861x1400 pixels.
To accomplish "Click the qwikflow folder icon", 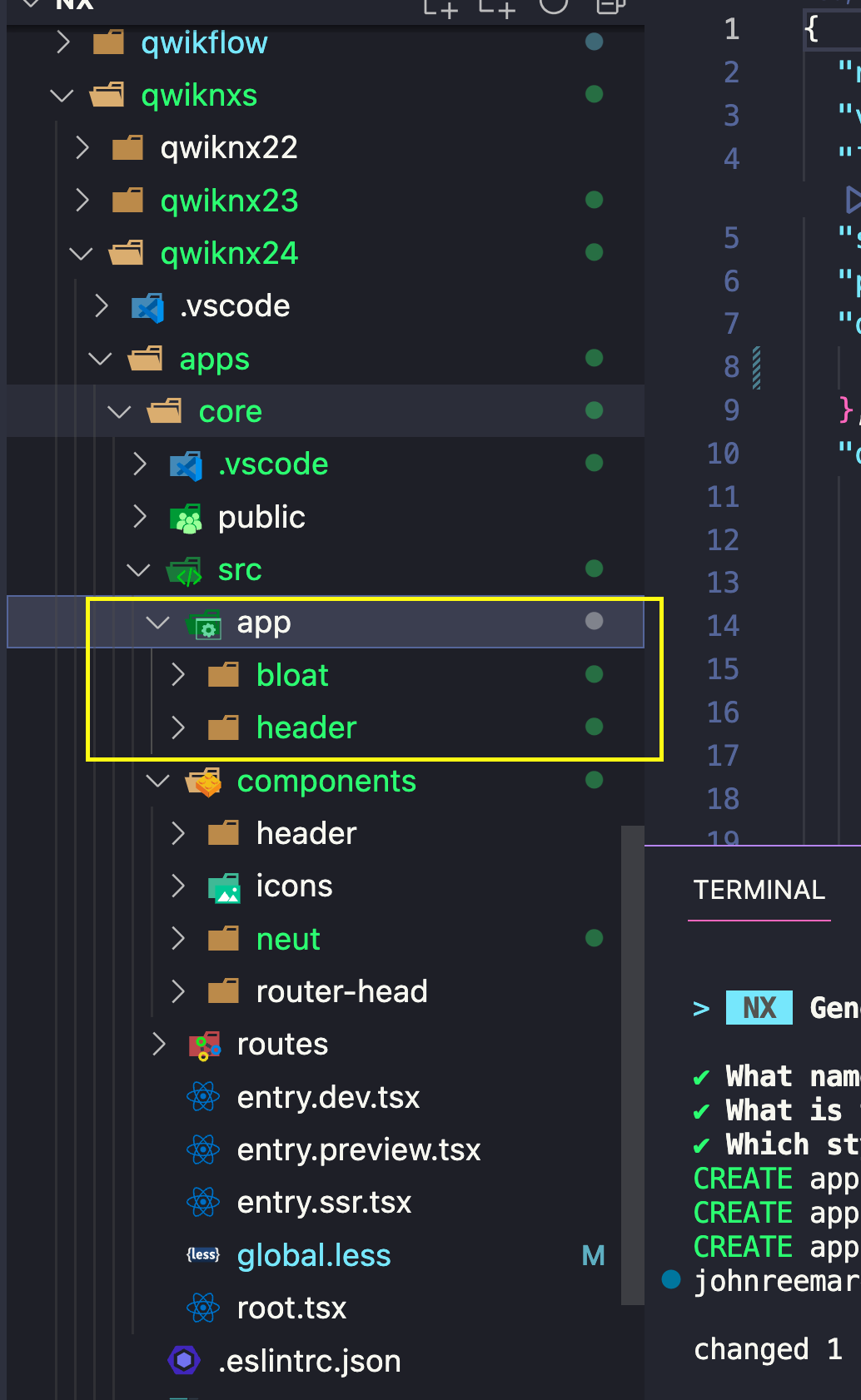I will 108,42.
